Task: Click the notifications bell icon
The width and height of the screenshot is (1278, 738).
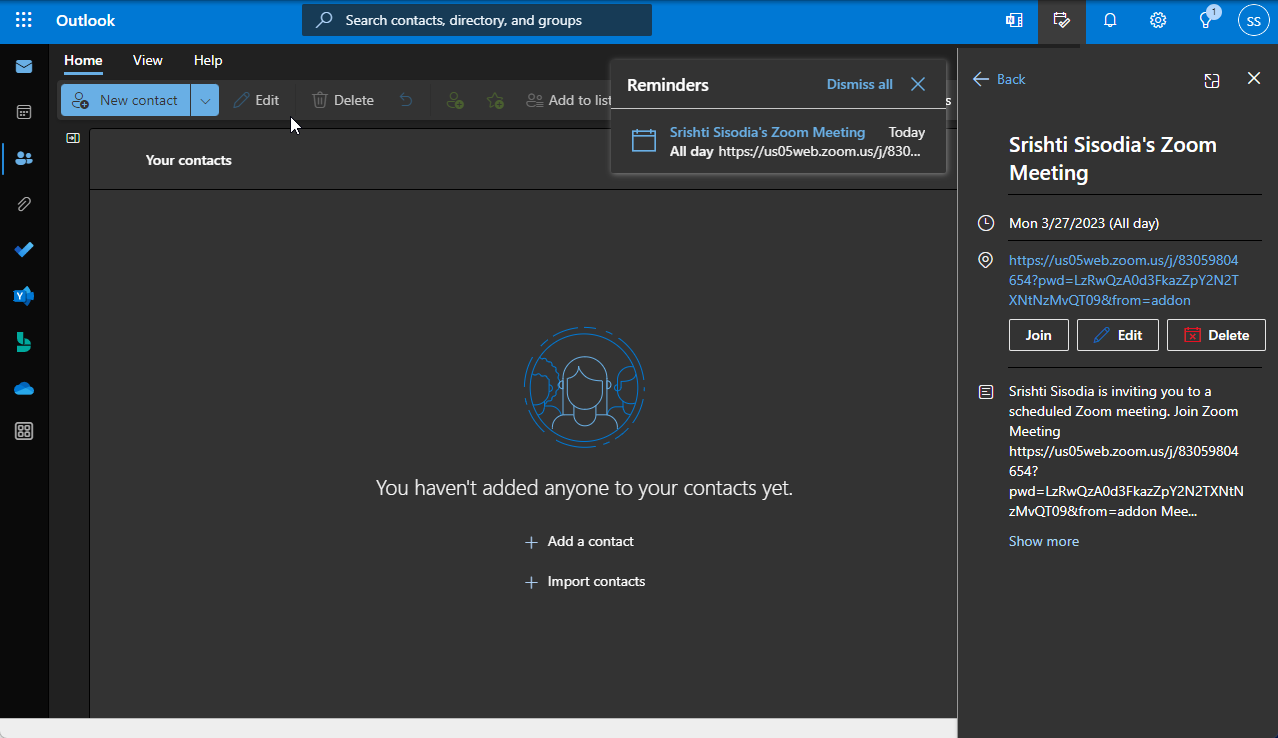Action: point(1110,20)
